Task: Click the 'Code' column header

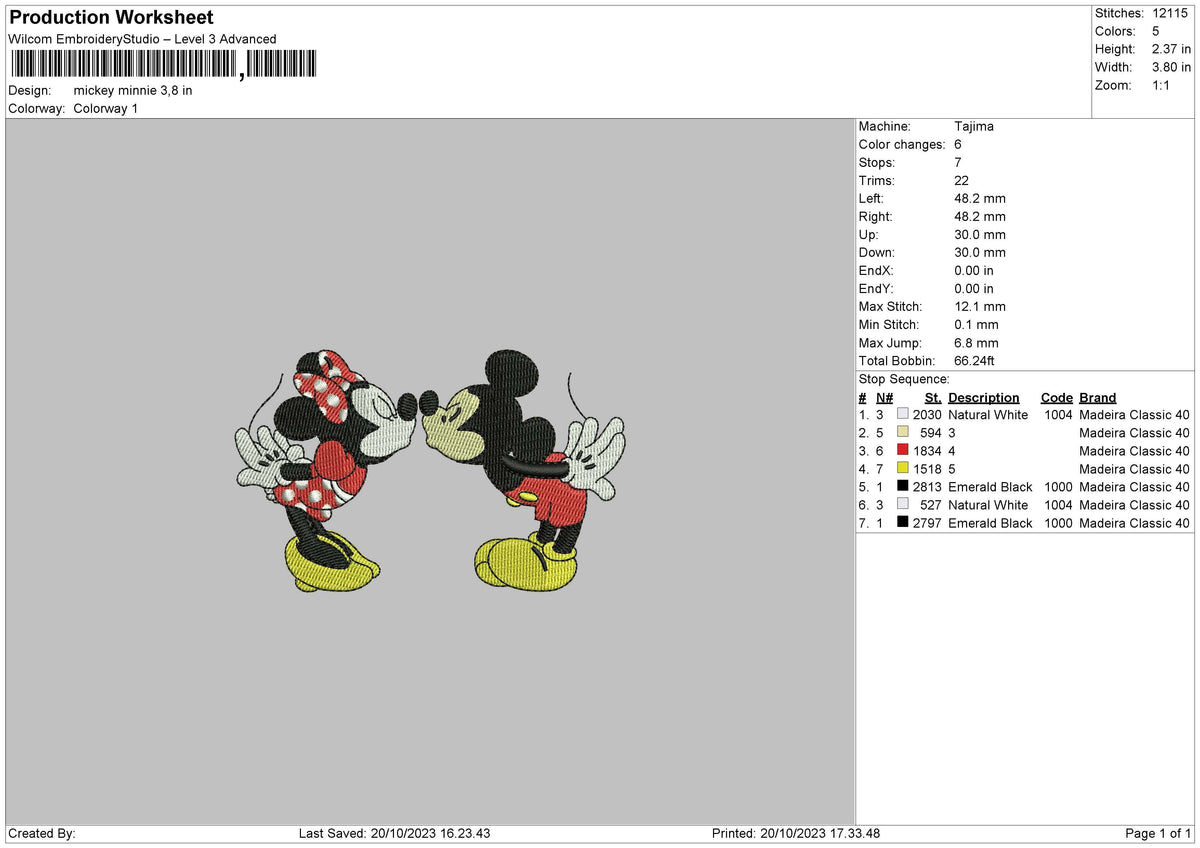Action: [x=1057, y=397]
